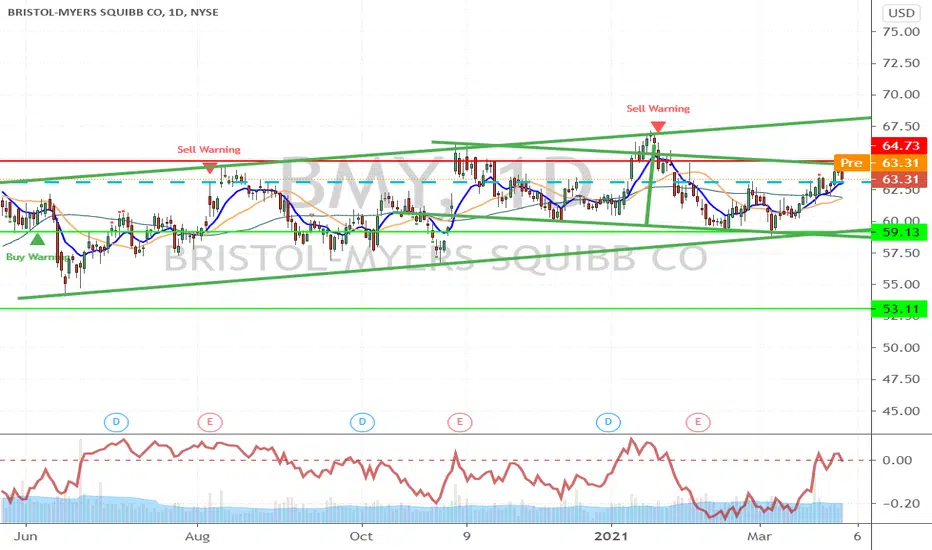
Task: Select the Sell Warning text near August
Action: (209, 149)
